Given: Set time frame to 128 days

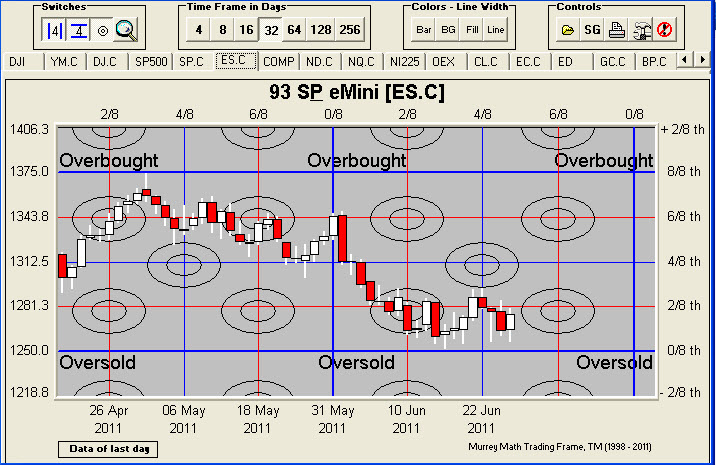Looking at the screenshot, I should (x=321, y=30).
